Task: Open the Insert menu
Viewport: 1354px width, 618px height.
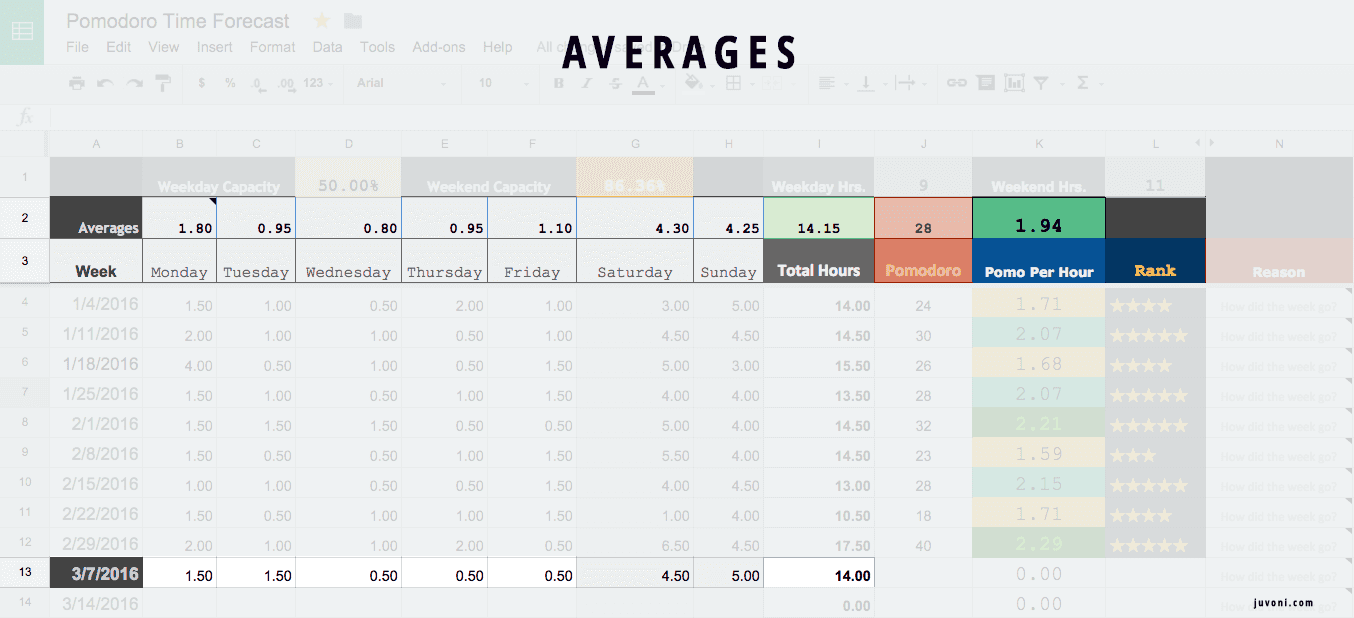Action: (215, 47)
